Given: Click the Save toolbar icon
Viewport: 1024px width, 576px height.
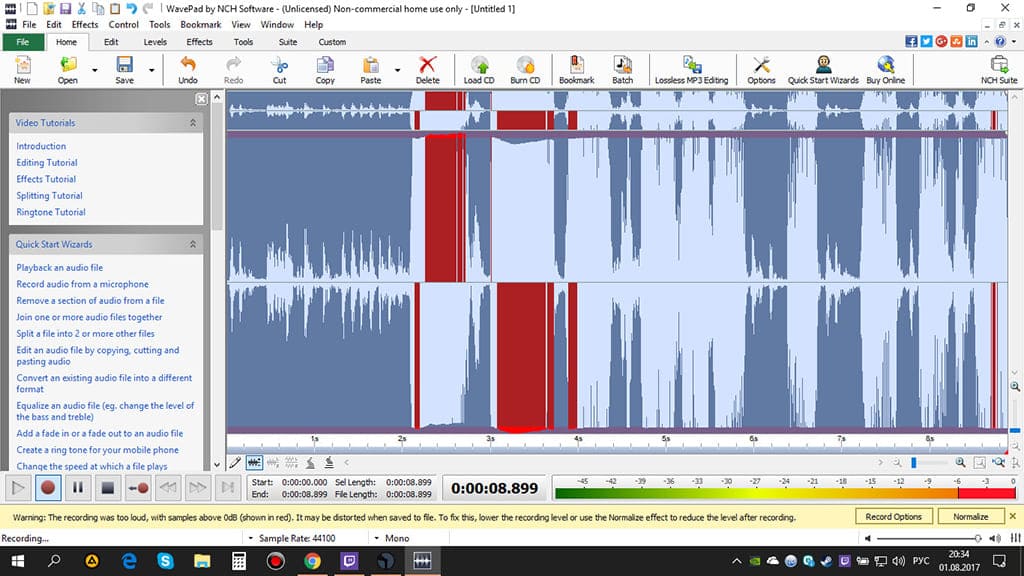Looking at the screenshot, I should [x=124, y=70].
